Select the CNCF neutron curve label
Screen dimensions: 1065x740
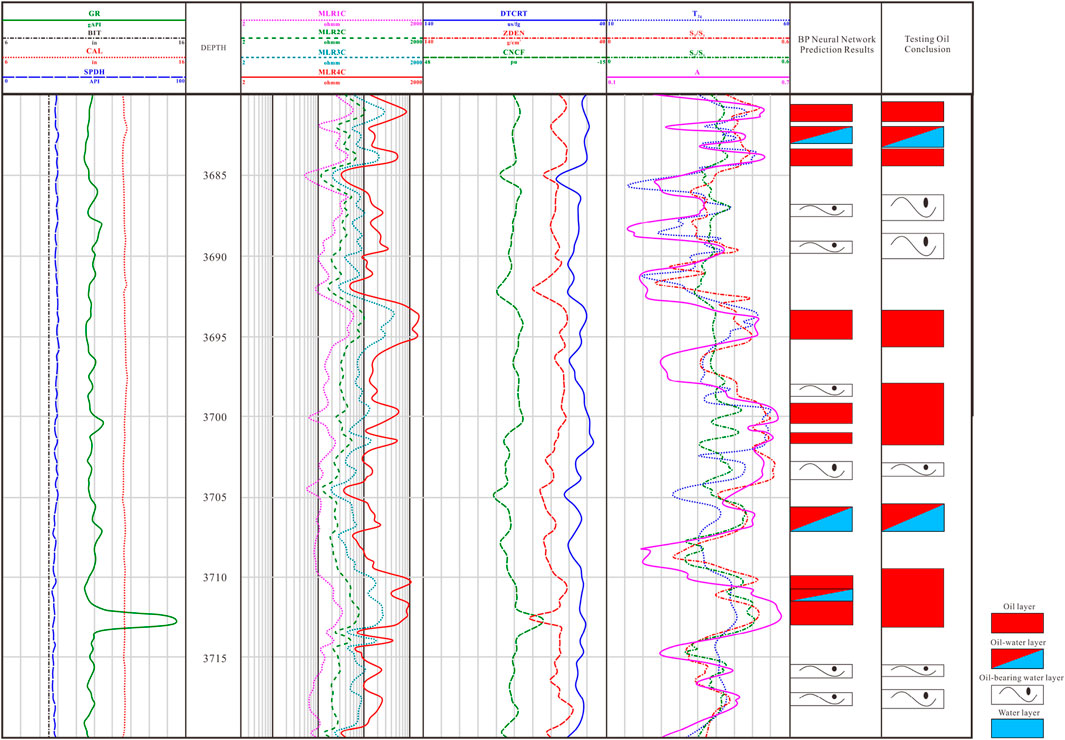pyautogui.click(x=513, y=52)
